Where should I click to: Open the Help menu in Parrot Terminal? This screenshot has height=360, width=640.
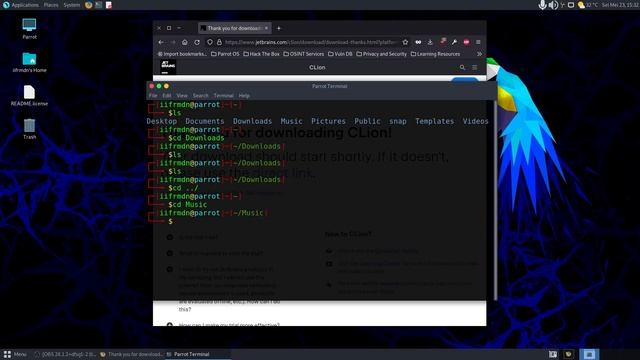(x=244, y=96)
